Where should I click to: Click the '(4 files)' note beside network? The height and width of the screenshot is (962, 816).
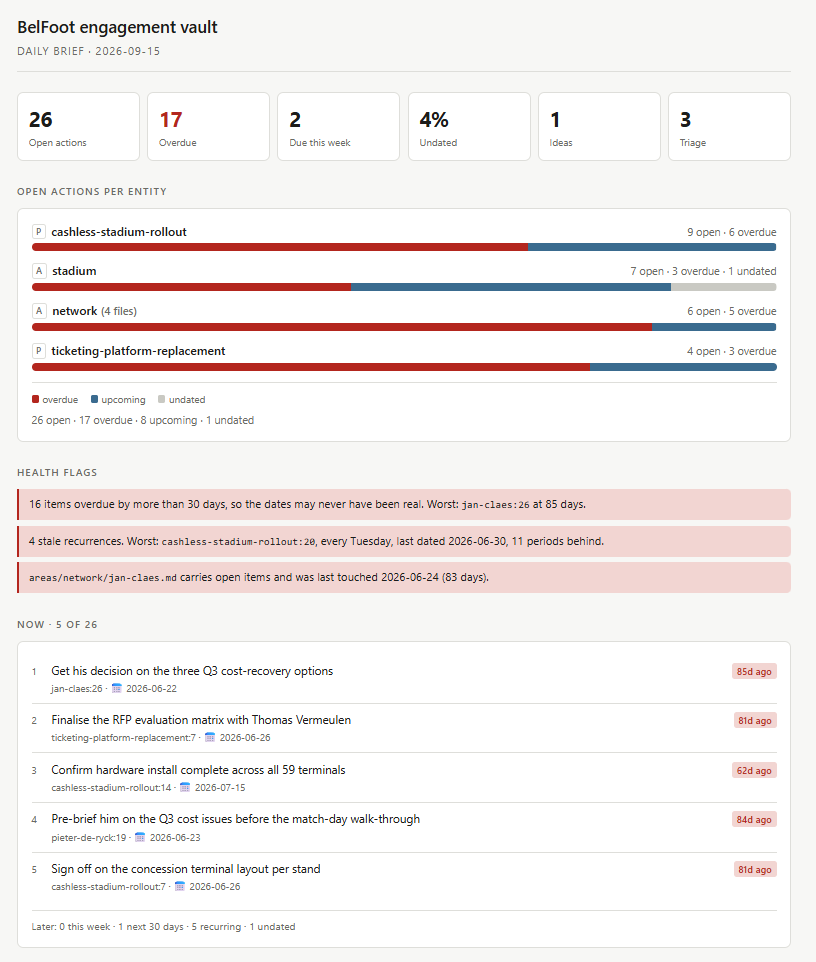tap(119, 311)
